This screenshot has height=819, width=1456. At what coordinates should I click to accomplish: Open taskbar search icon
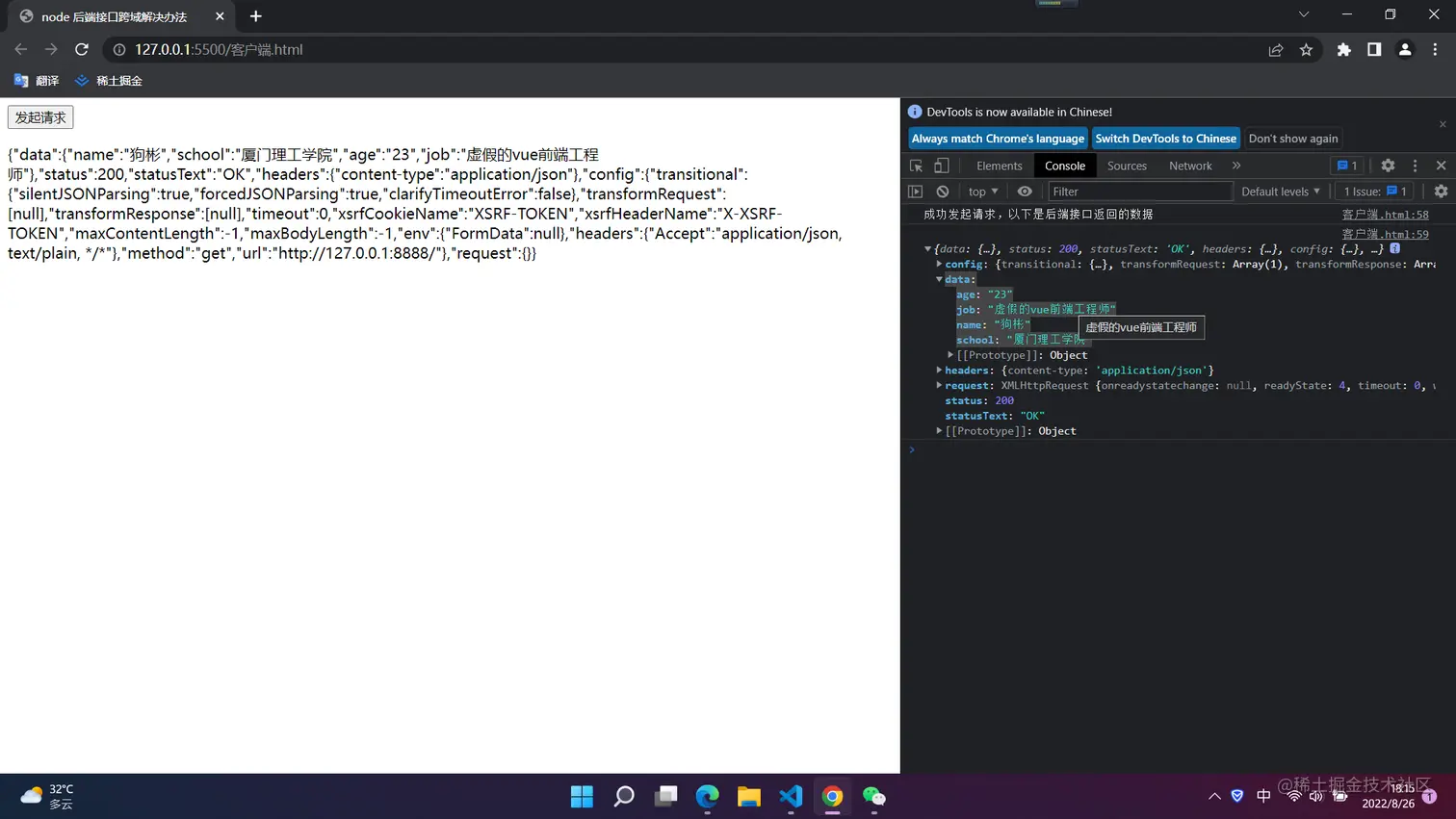pos(624,796)
